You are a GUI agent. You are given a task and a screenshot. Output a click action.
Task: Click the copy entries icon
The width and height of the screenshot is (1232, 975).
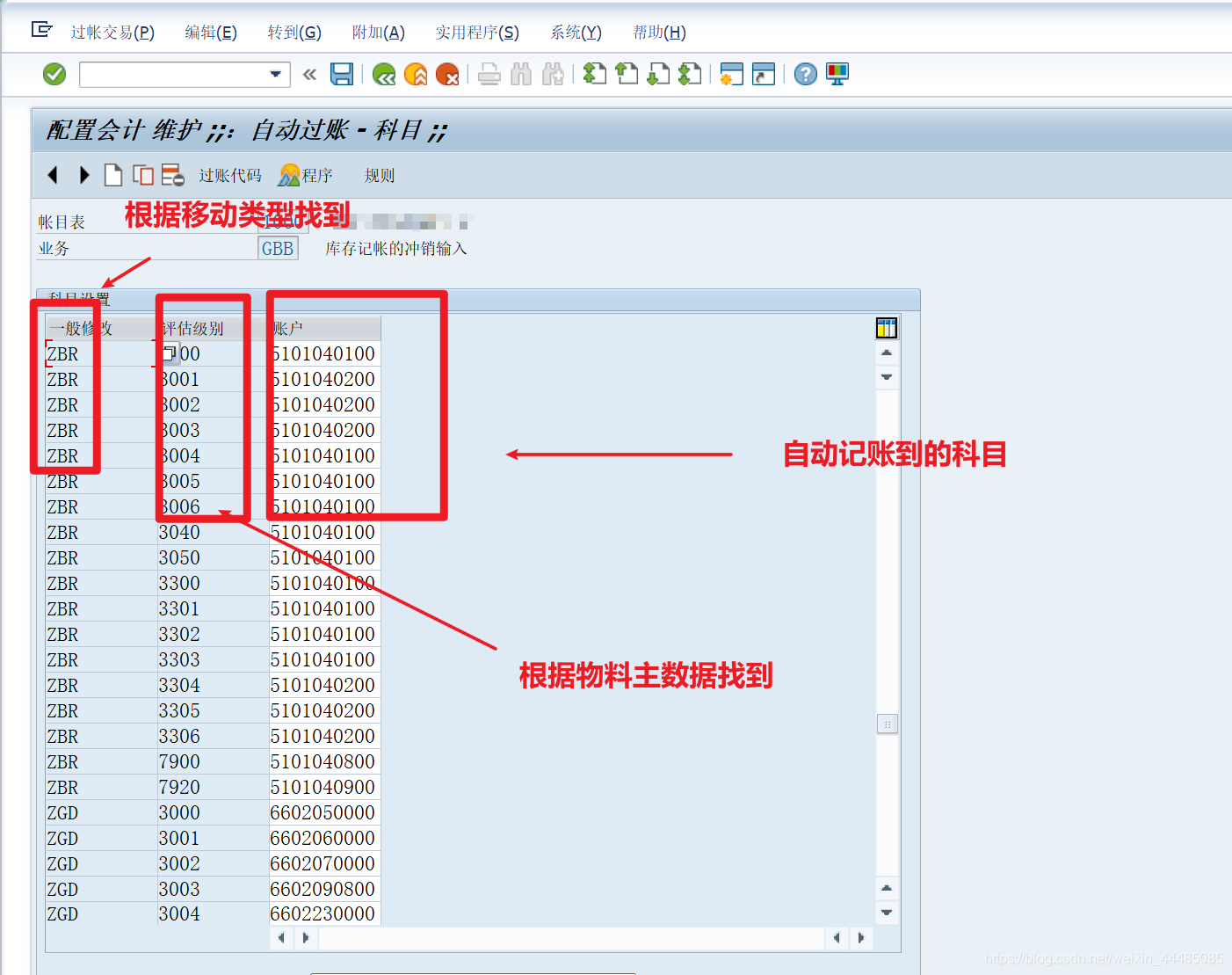[x=142, y=175]
